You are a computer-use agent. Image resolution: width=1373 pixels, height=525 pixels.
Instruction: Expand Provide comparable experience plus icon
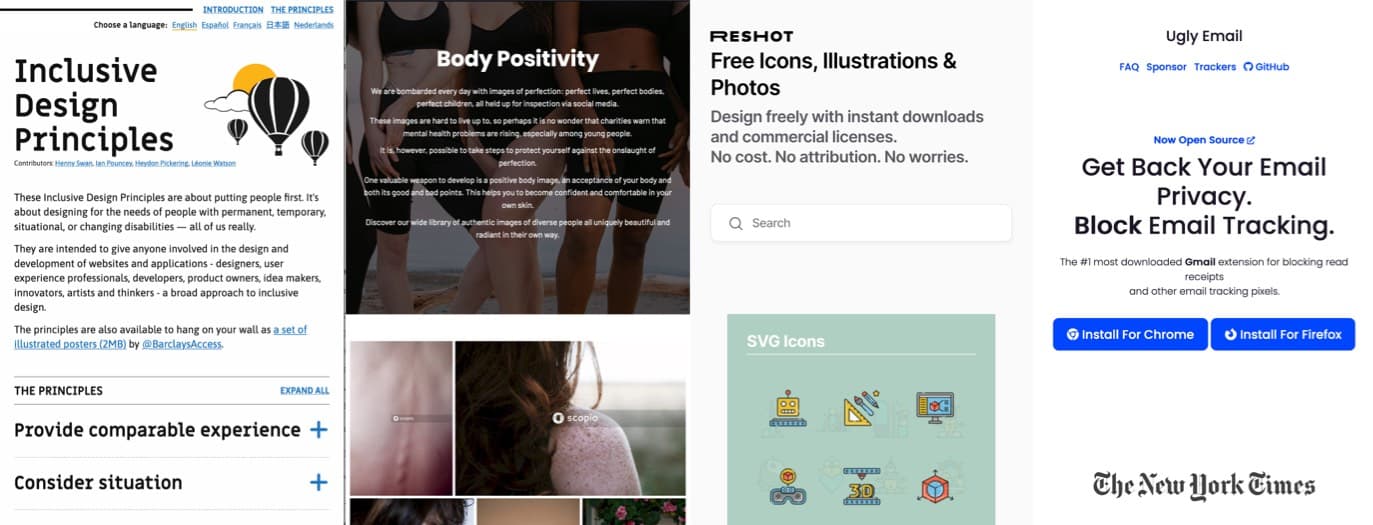pyautogui.click(x=318, y=430)
